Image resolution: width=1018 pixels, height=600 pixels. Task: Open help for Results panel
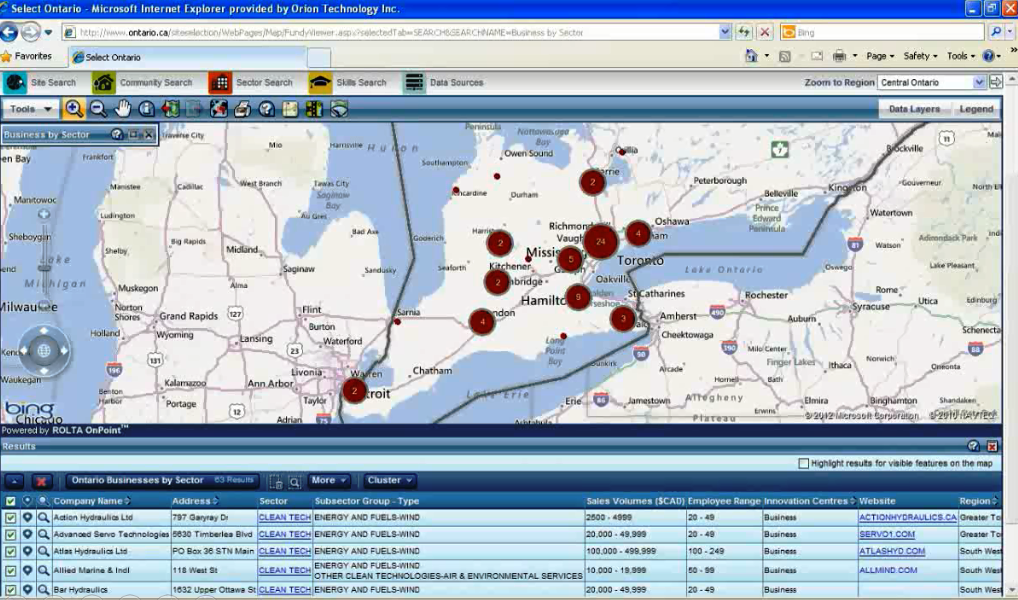pos(973,446)
